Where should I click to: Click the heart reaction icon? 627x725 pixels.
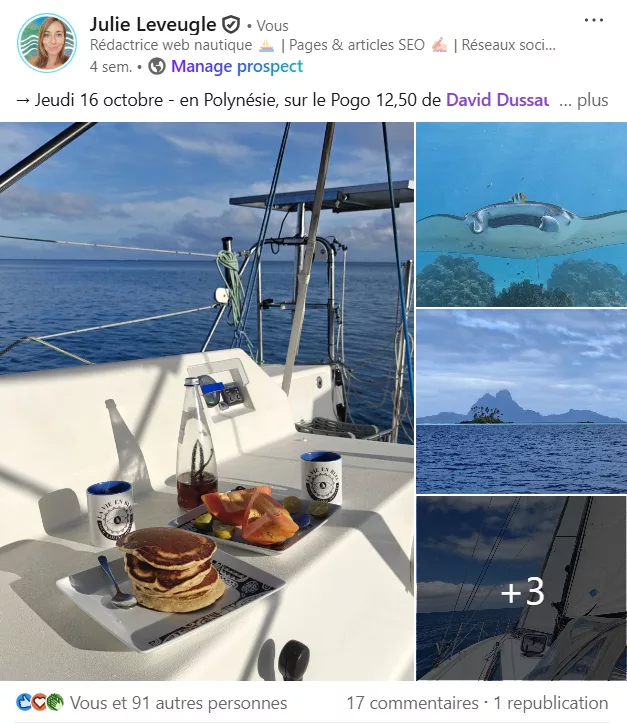click(39, 702)
